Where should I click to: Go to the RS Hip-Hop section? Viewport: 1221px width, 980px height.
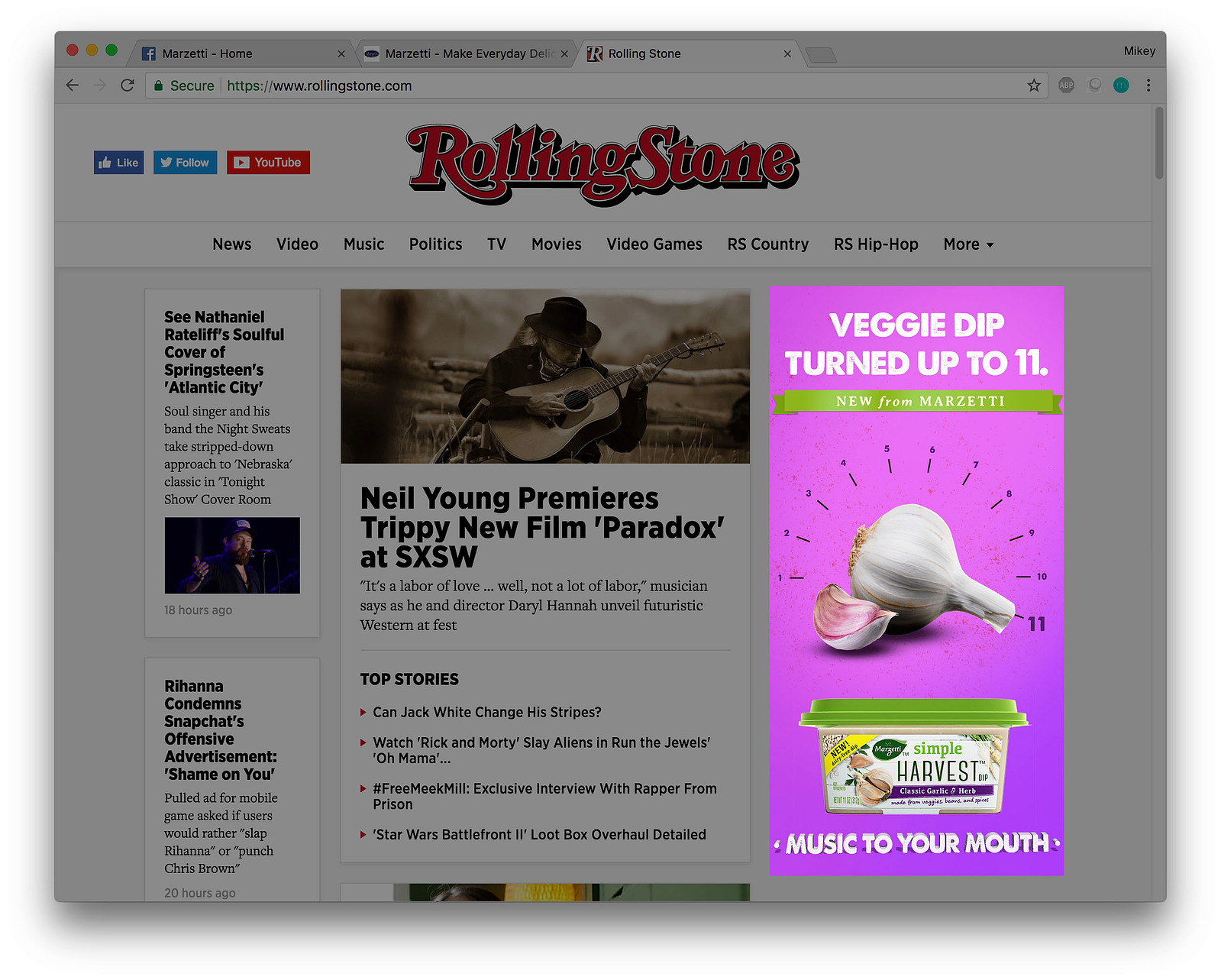[876, 244]
